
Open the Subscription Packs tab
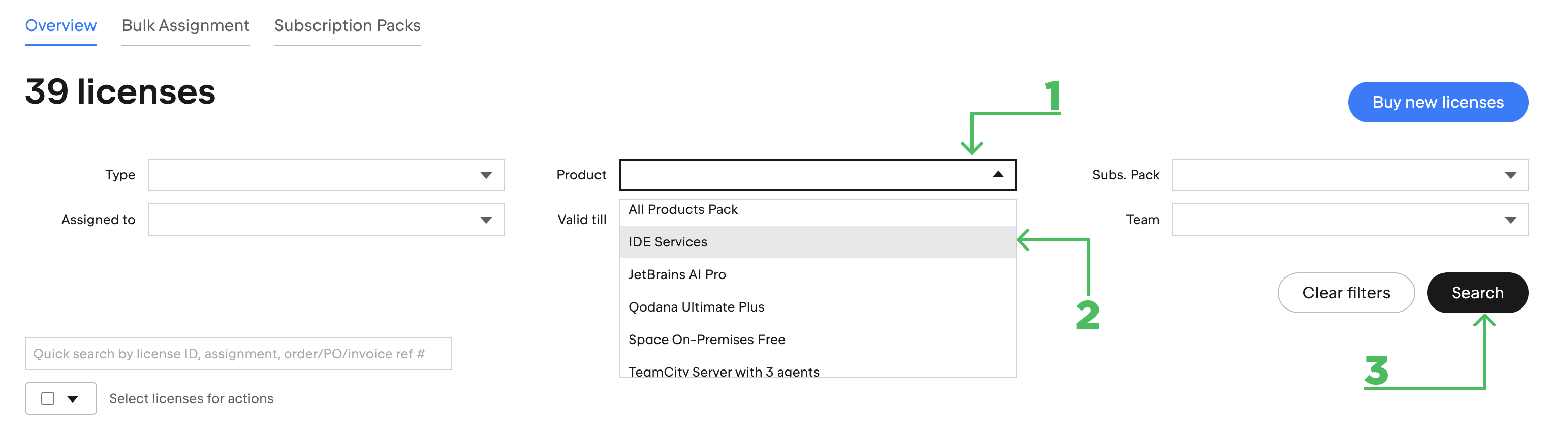click(x=347, y=25)
